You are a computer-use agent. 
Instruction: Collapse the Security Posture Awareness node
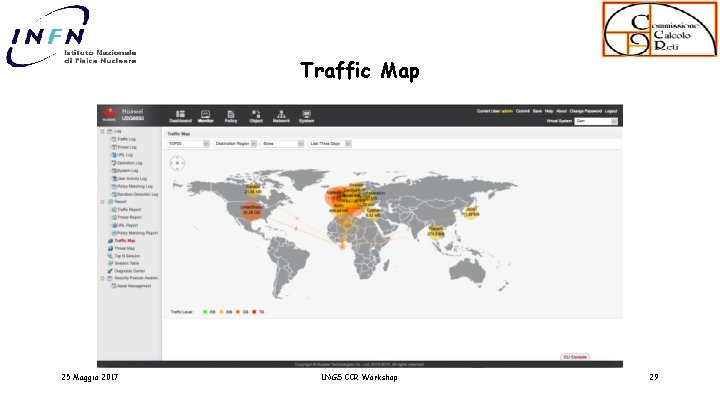tap(102, 278)
